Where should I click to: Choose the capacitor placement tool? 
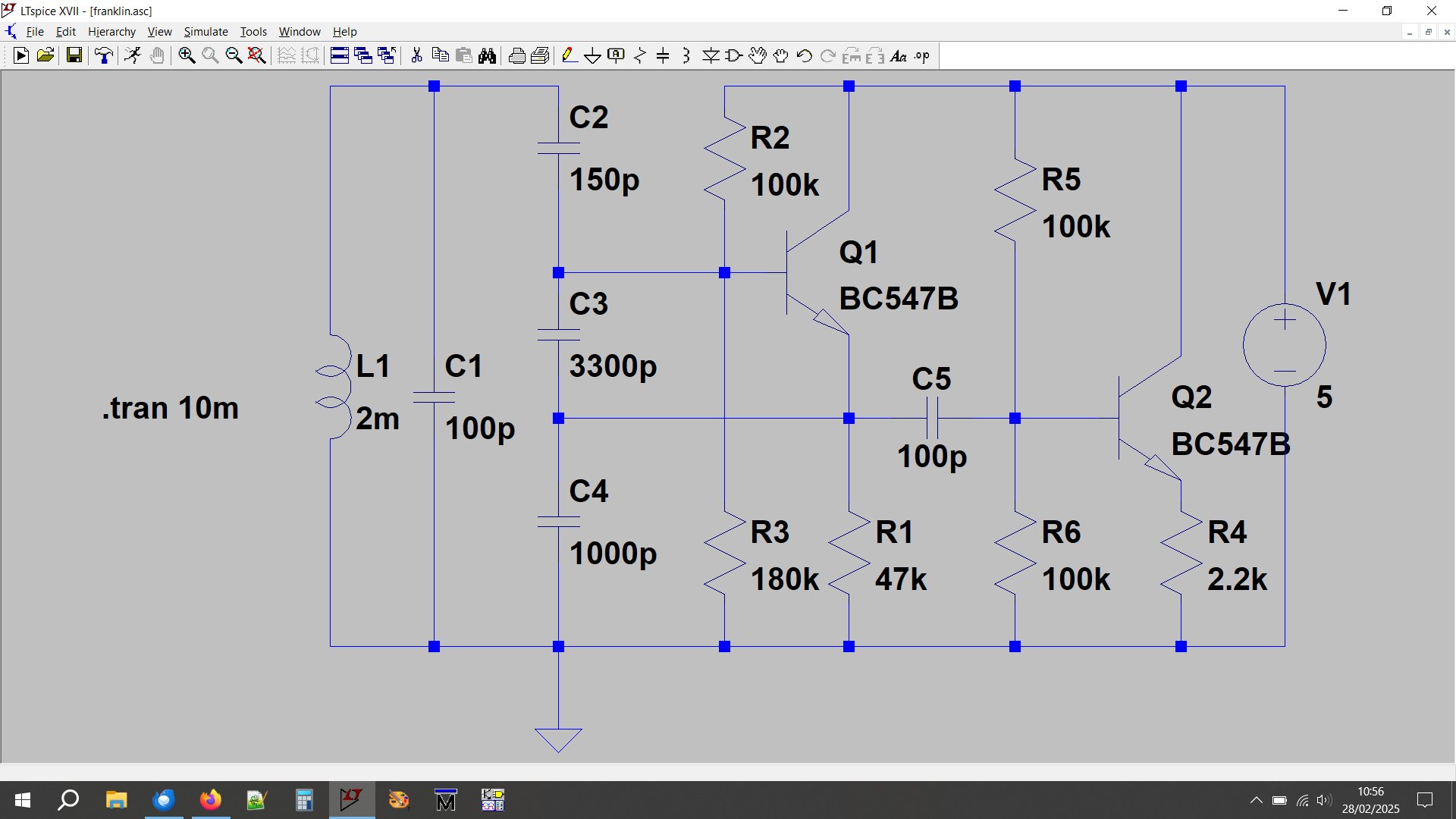663,55
